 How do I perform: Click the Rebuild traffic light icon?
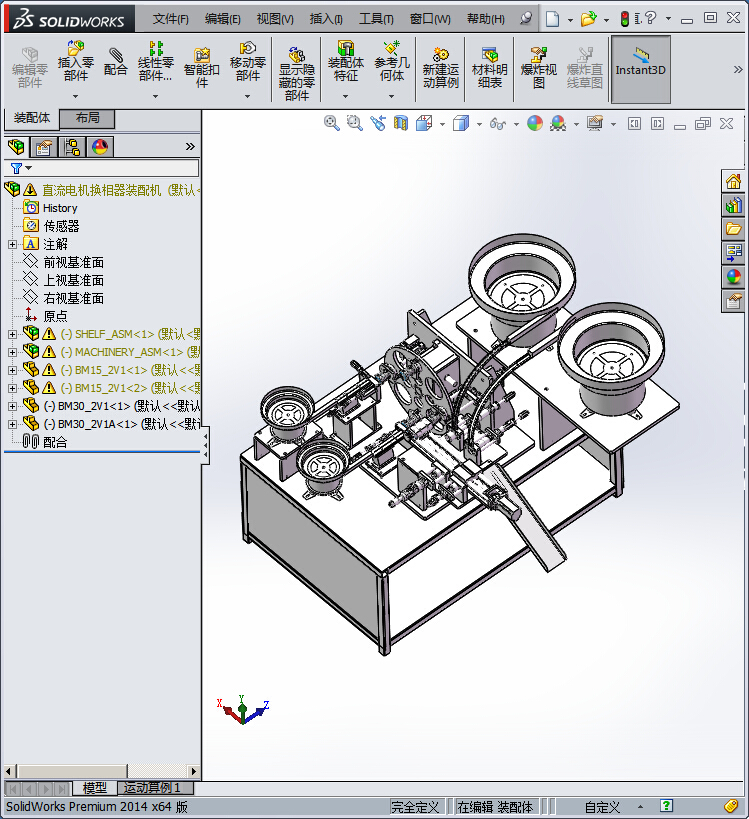pyautogui.click(x=625, y=19)
